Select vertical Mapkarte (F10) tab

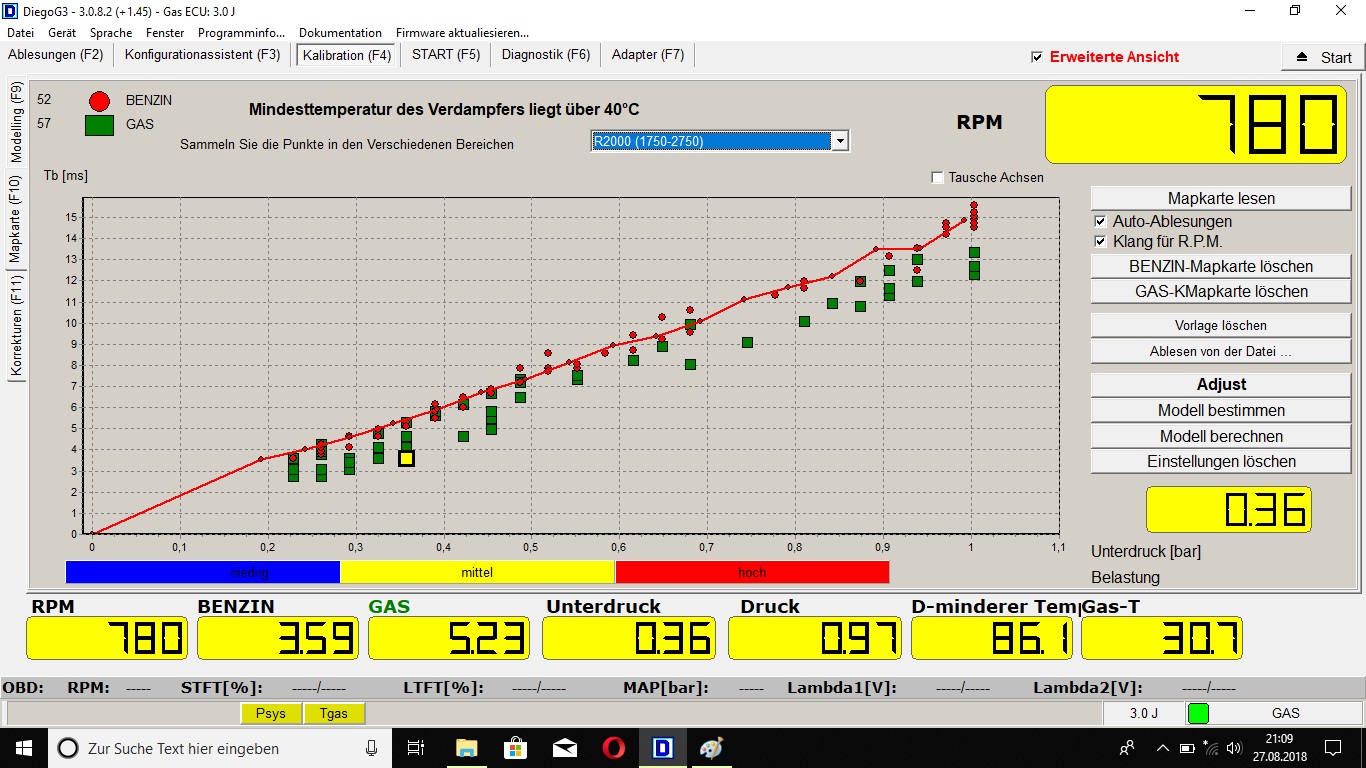click(16, 218)
